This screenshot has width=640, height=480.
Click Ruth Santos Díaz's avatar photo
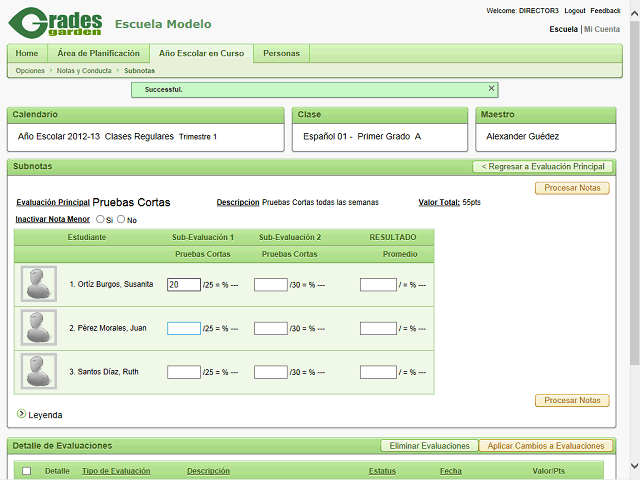click(x=39, y=372)
